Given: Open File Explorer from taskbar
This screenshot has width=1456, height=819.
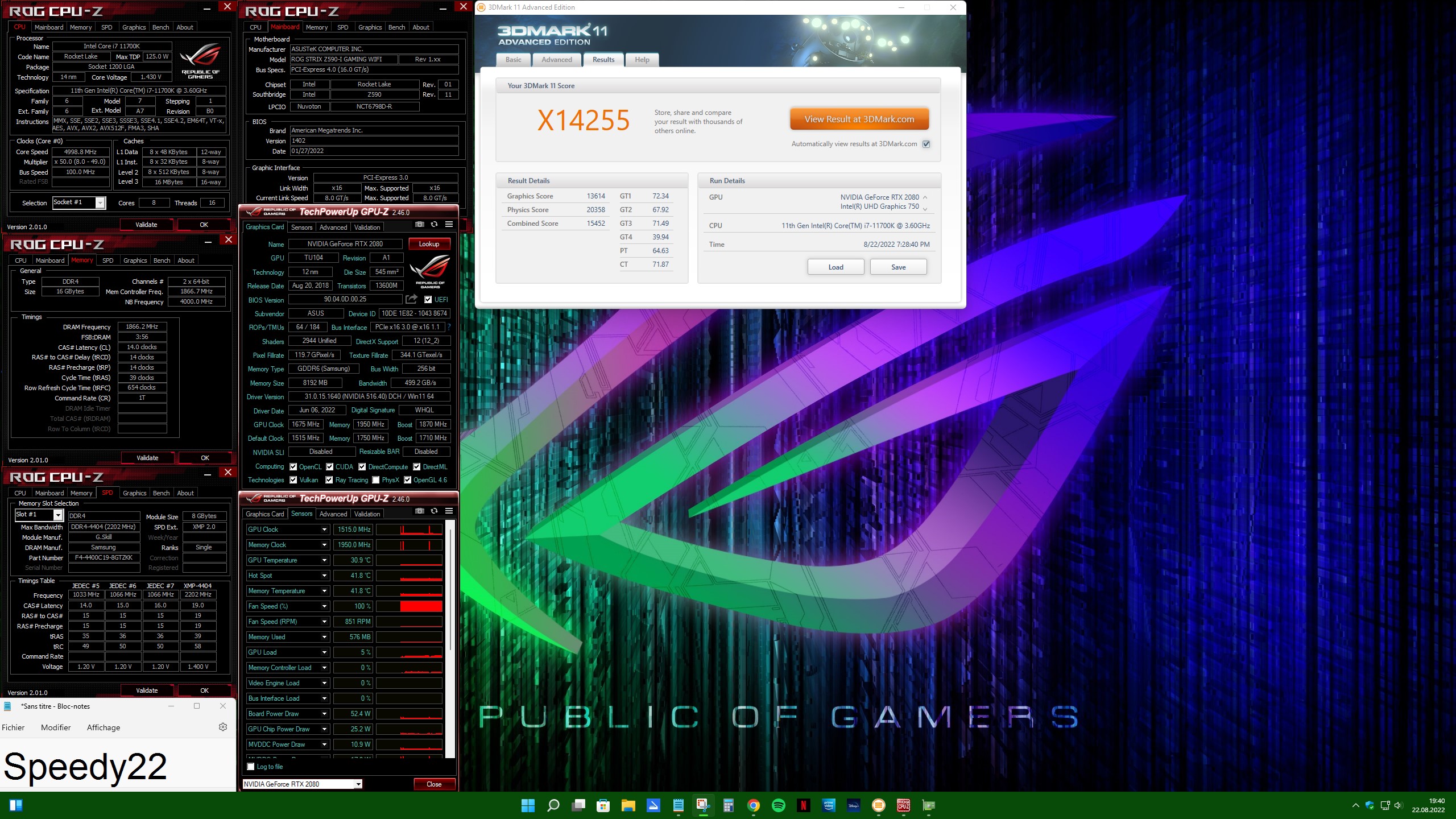Looking at the screenshot, I should pyautogui.click(x=628, y=805).
